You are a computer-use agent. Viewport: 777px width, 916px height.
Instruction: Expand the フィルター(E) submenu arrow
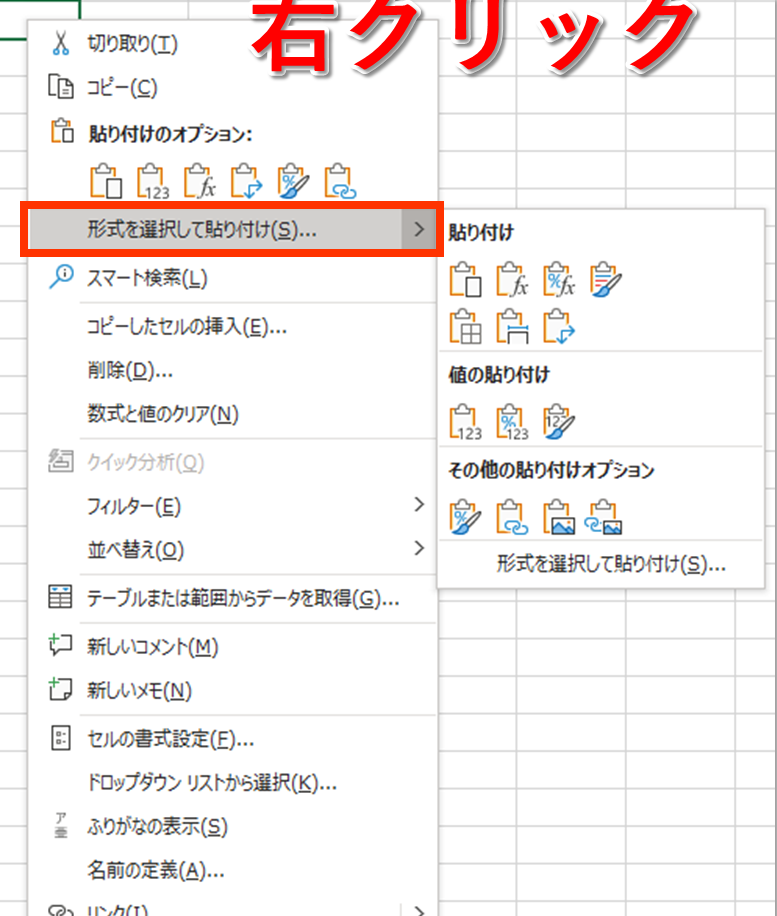pos(419,504)
